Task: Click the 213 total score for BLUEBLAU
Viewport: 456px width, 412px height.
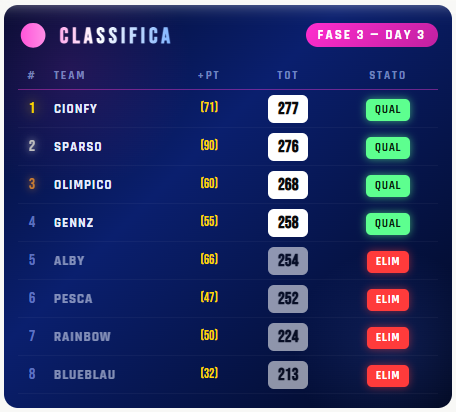Action: pyautogui.click(x=288, y=375)
